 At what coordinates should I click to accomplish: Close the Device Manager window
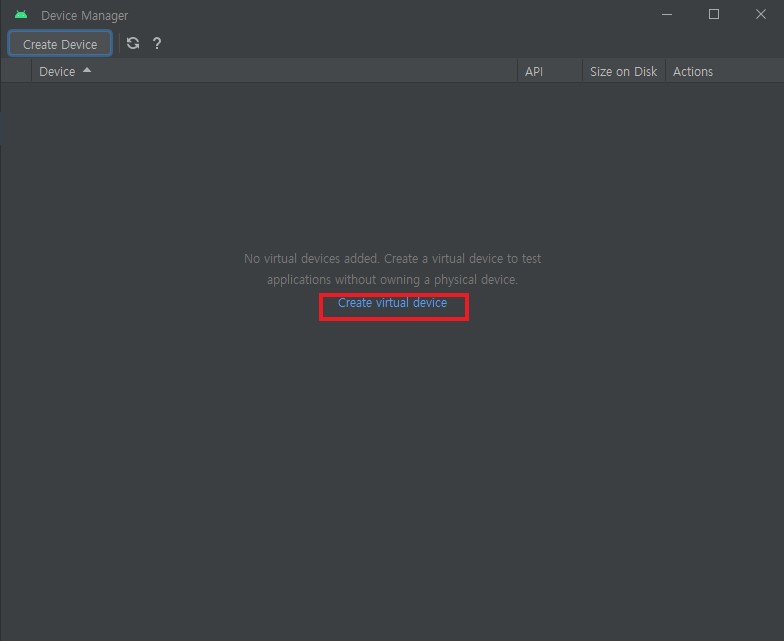(x=761, y=14)
